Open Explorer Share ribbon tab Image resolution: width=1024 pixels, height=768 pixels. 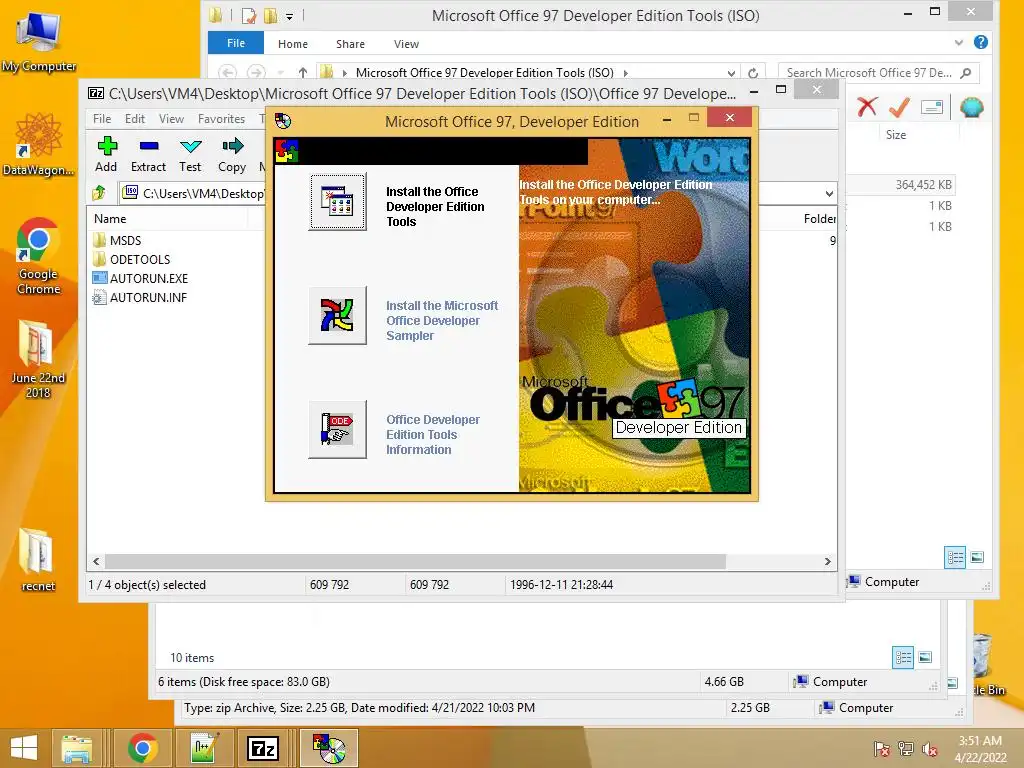[x=350, y=44]
